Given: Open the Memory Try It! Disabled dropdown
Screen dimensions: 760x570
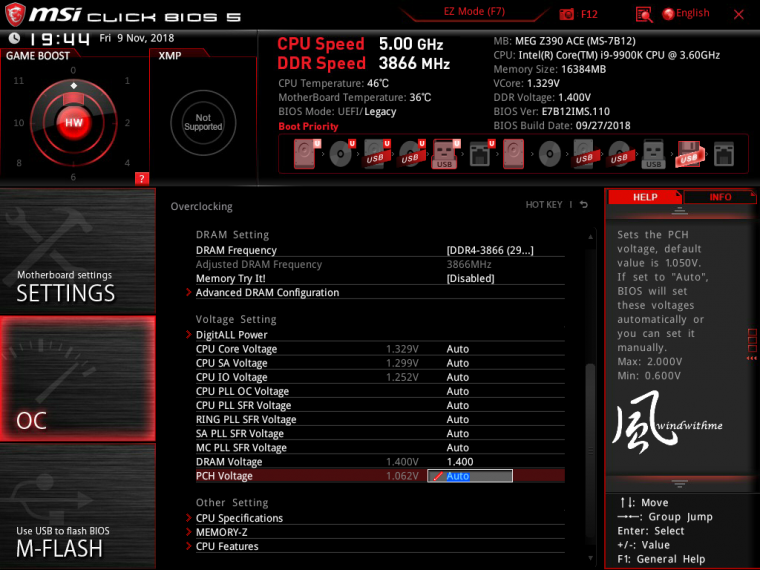Looking at the screenshot, I should (x=470, y=279).
